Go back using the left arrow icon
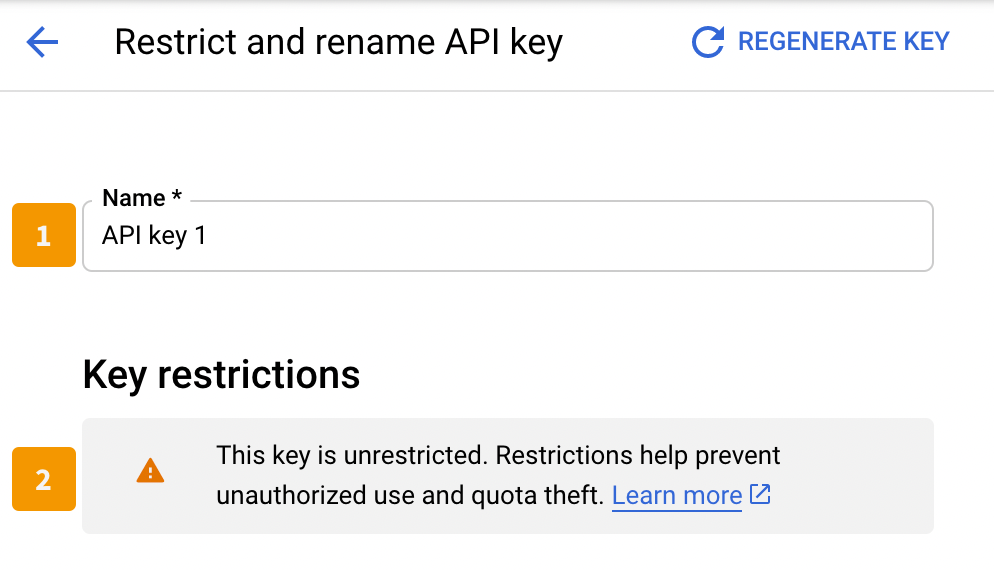Image resolution: width=994 pixels, height=570 pixels. coord(42,42)
